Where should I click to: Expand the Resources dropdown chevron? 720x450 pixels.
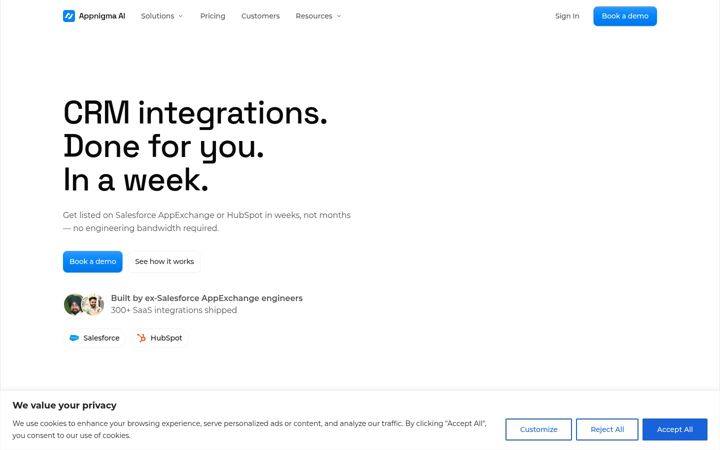339,16
